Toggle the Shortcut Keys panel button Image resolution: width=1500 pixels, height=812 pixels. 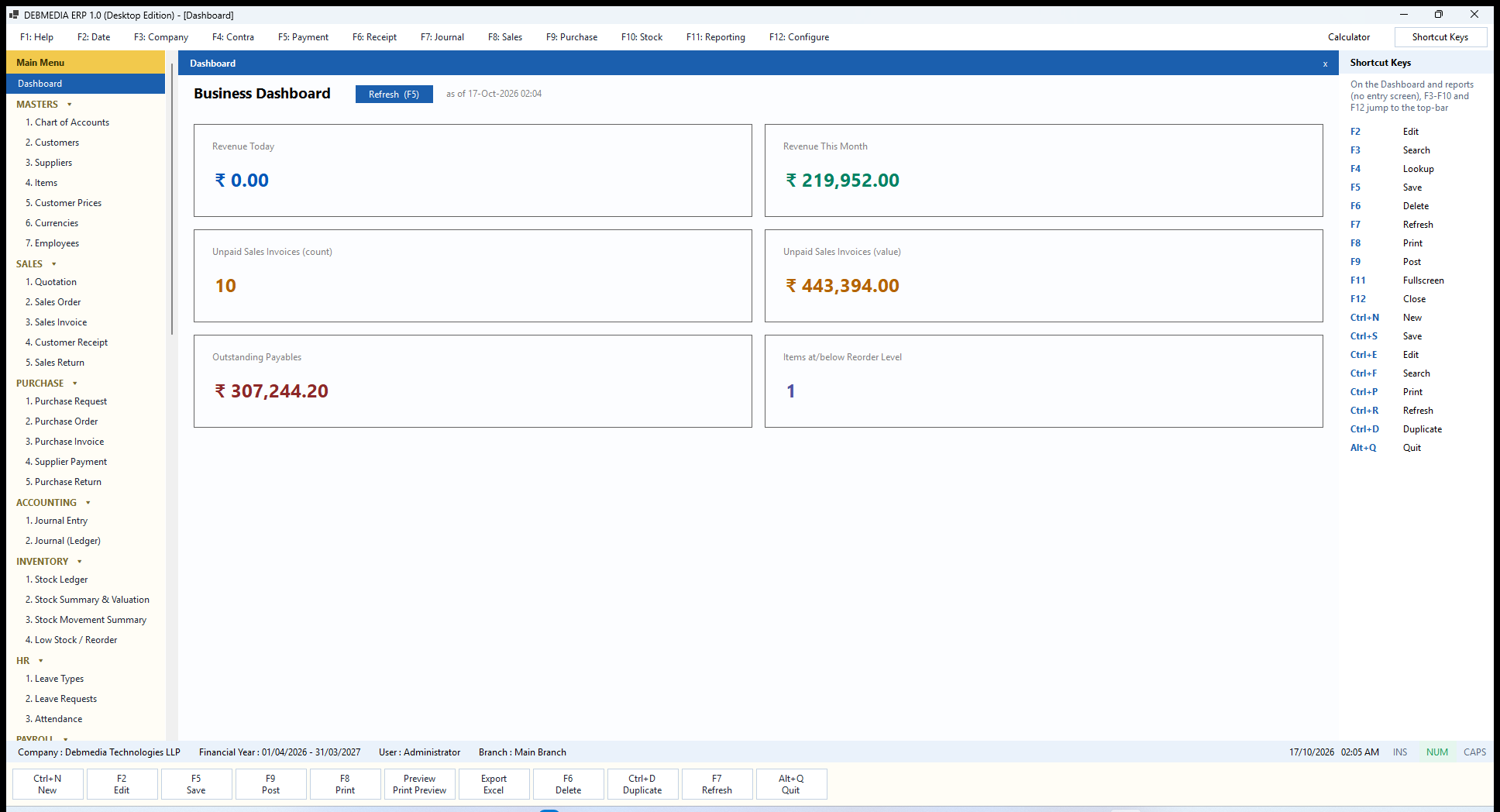pyautogui.click(x=1440, y=37)
